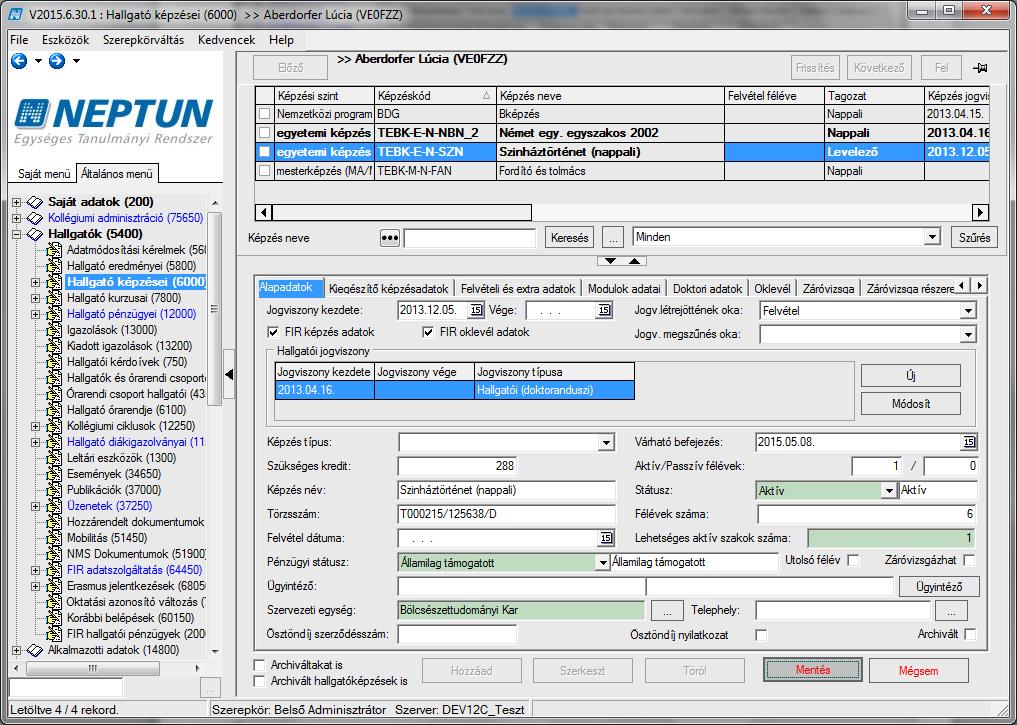Open the Státusz Aktív dropdown

tap(889, 491)
